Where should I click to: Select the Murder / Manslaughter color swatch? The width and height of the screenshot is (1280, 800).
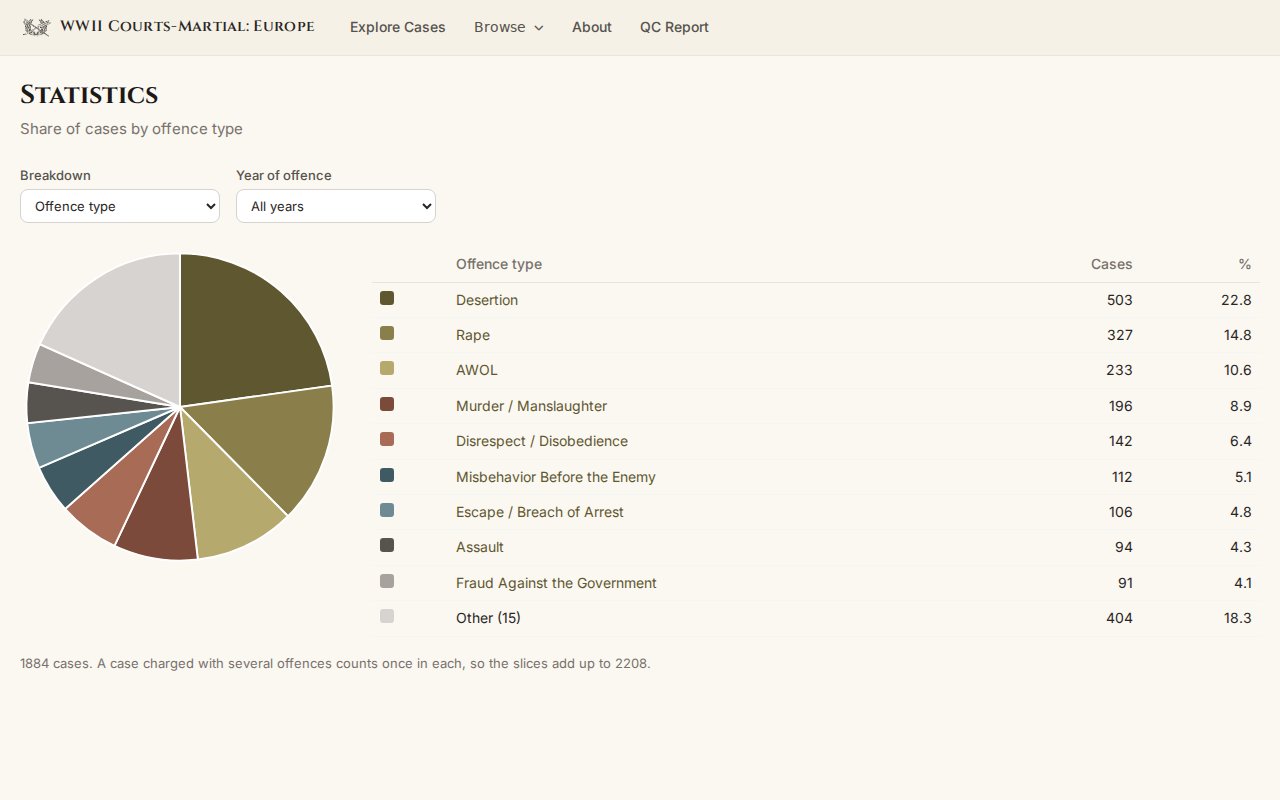point(387,404)
